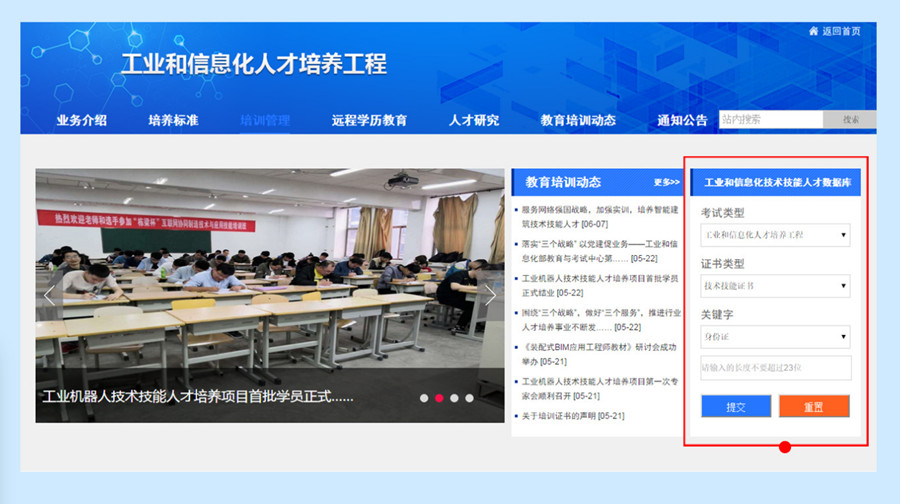
Task: Focus the 站内搜索 search field
Action: [770, 120]
